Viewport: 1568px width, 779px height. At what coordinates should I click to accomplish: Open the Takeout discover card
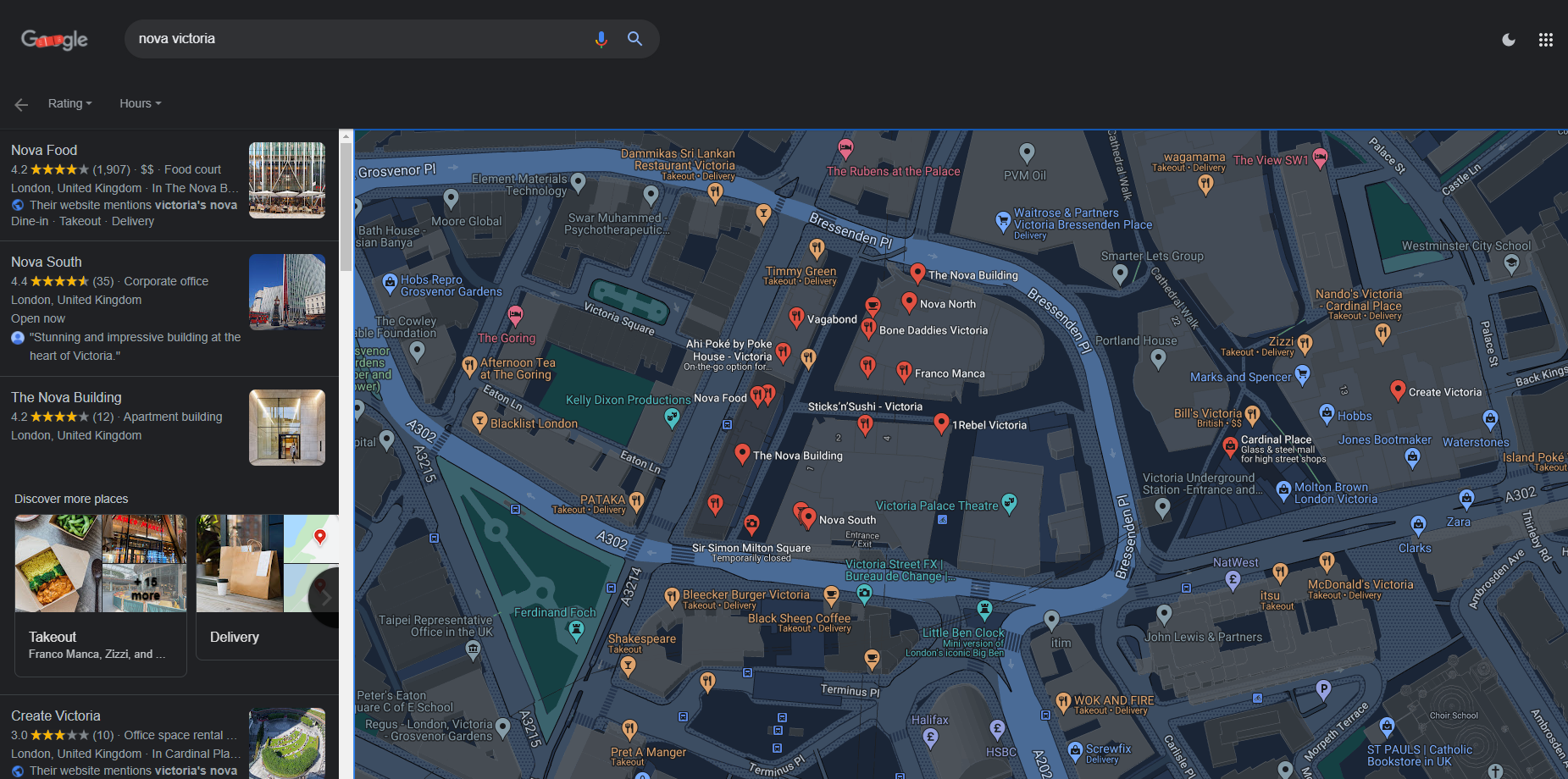click(101, 595)
